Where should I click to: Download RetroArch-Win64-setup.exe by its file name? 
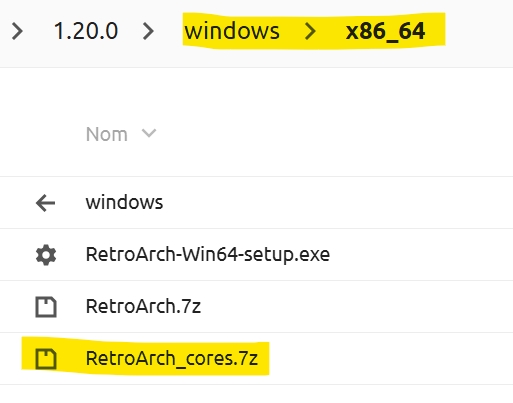(208, 254)
